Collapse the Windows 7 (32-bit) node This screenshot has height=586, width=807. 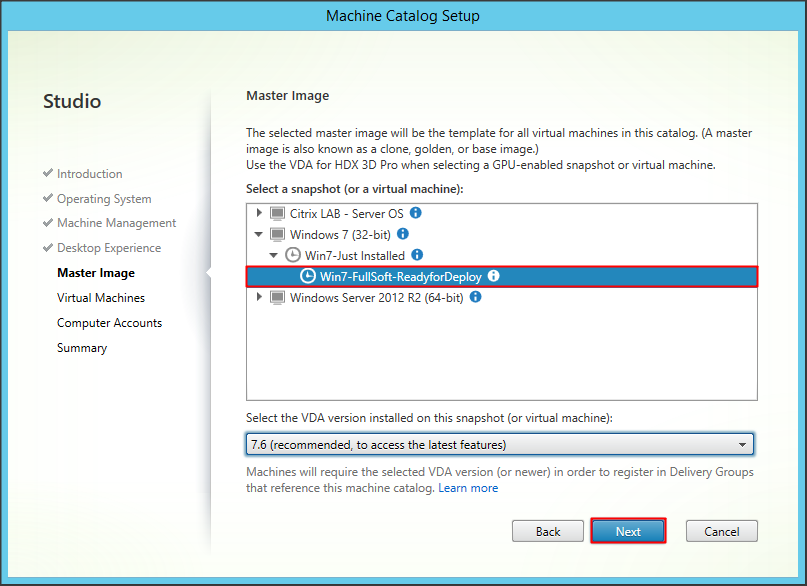[260, 234]
